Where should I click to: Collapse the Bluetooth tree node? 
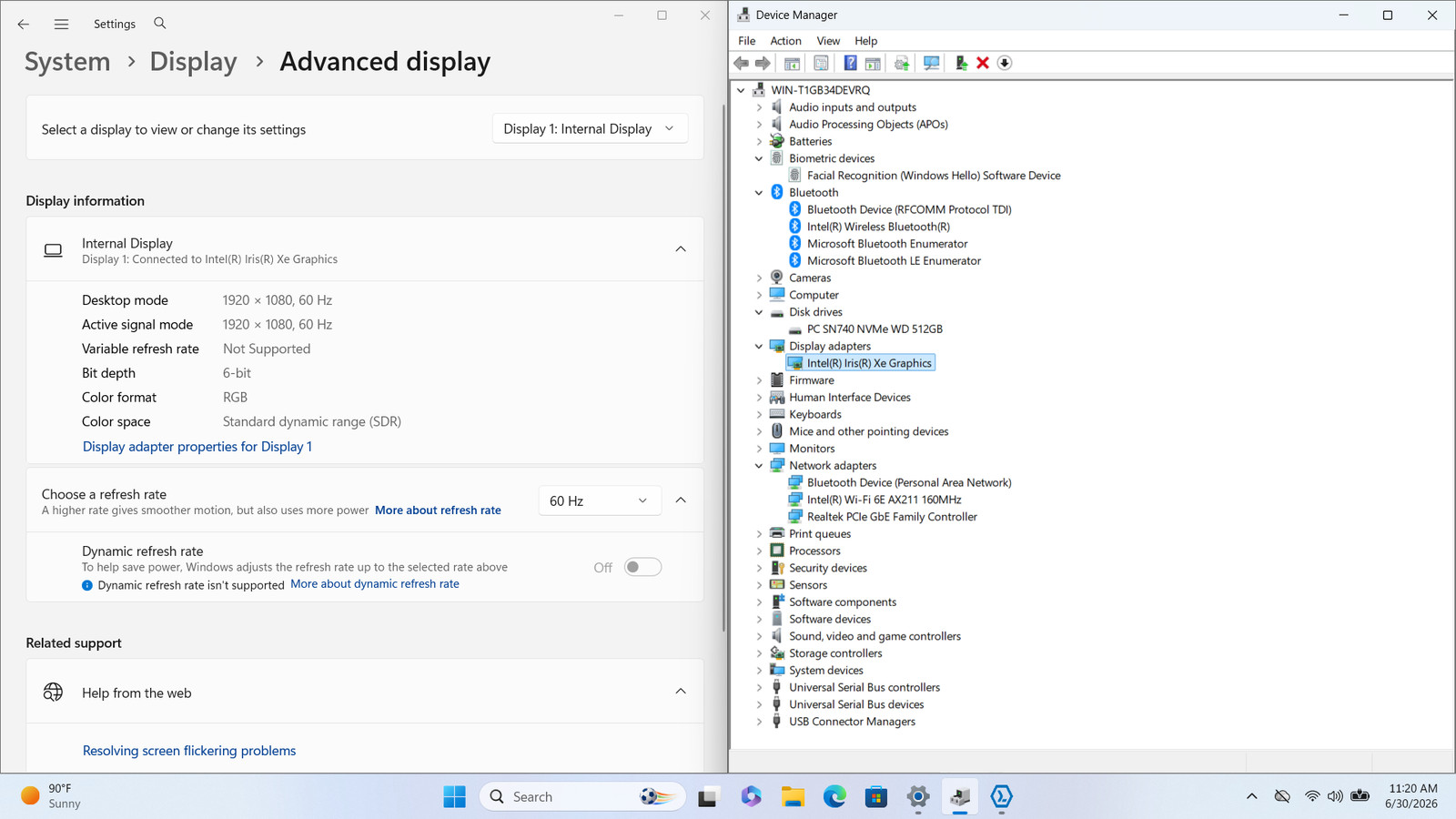(x=759, y=193)
